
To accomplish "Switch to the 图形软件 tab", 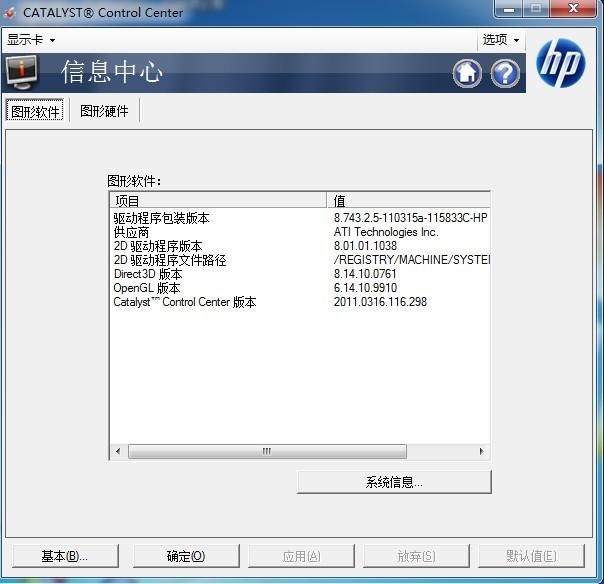I will click(35, 111).
